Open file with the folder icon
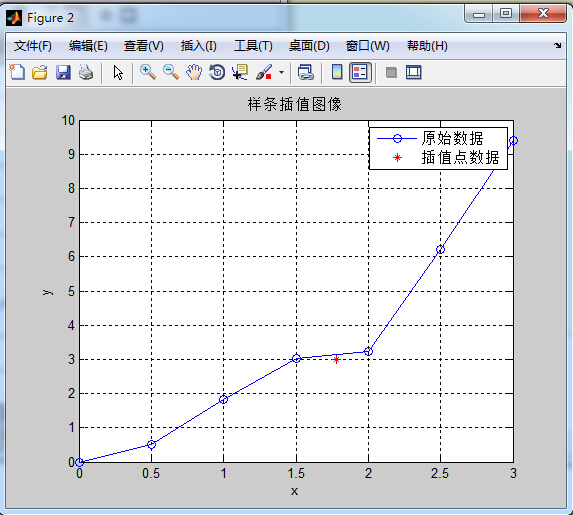The image size is (573, 515). (x=39, y=72)
